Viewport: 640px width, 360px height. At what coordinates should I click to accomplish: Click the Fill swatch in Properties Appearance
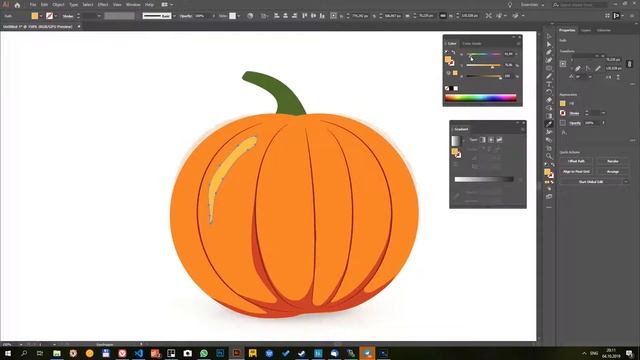563,103
